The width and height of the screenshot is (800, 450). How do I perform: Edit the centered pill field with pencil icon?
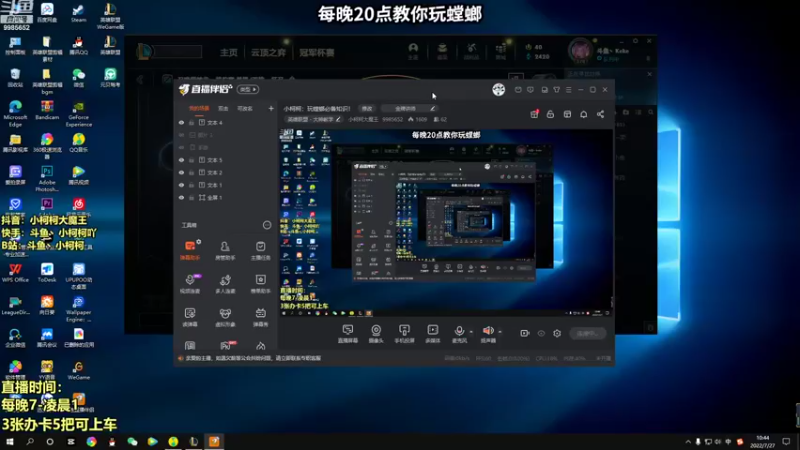pos(409,108)
